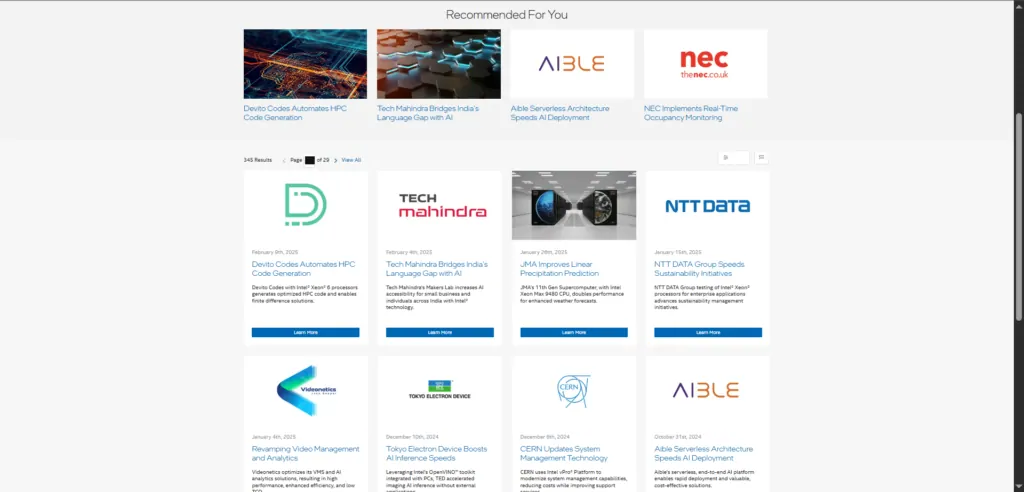Open Revamping Video Management and Analytics title
Screen dimensions: 1024x492
pos(306,453)
